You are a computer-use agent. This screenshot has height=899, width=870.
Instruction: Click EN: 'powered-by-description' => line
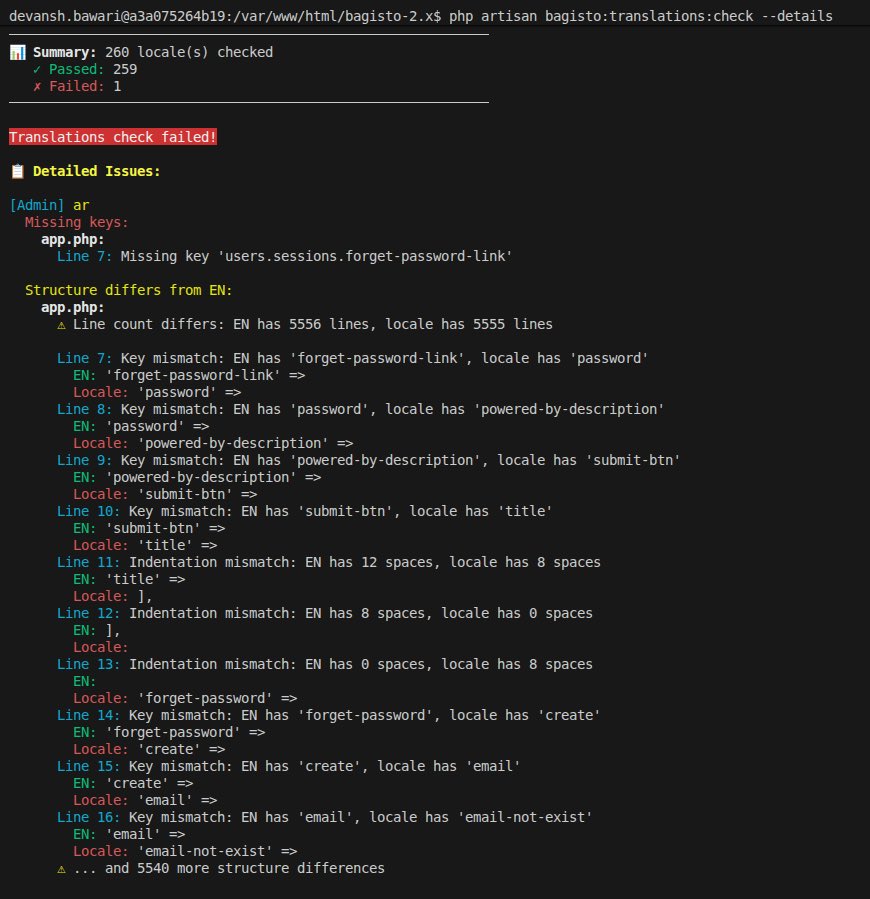point(197,478)
